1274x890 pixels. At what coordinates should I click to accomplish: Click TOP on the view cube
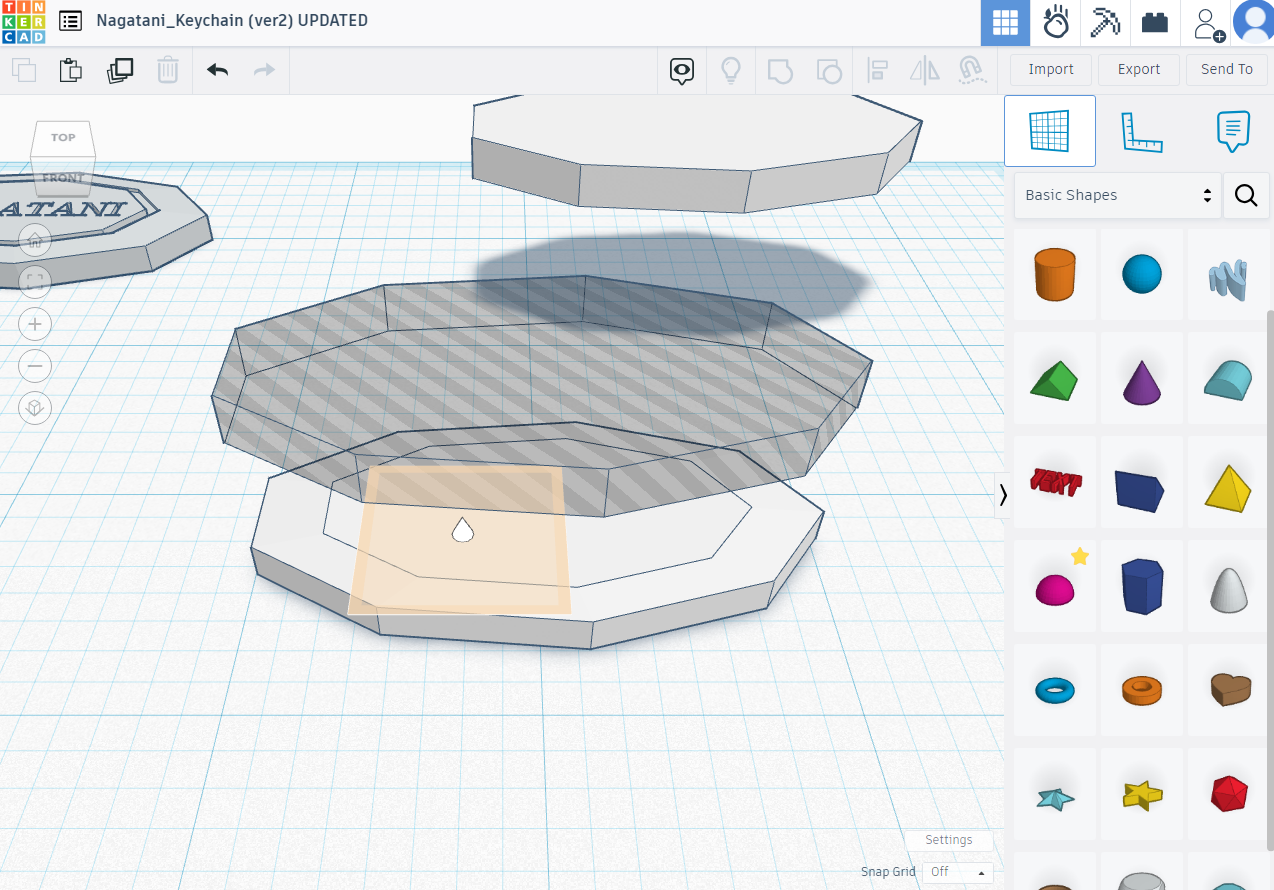tap(62, 137)
